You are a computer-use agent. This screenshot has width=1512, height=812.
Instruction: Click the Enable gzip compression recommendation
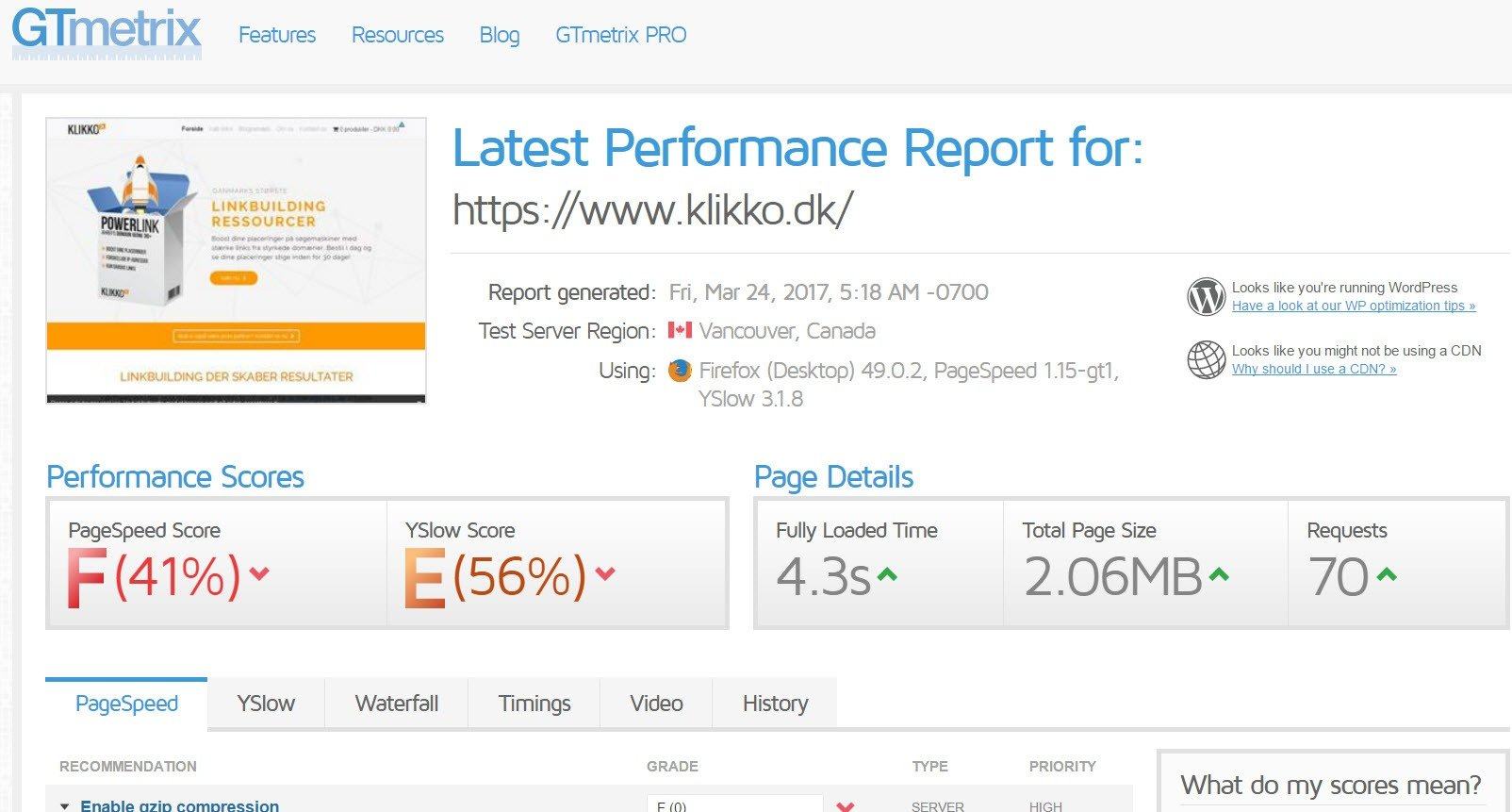click(180, 805)
